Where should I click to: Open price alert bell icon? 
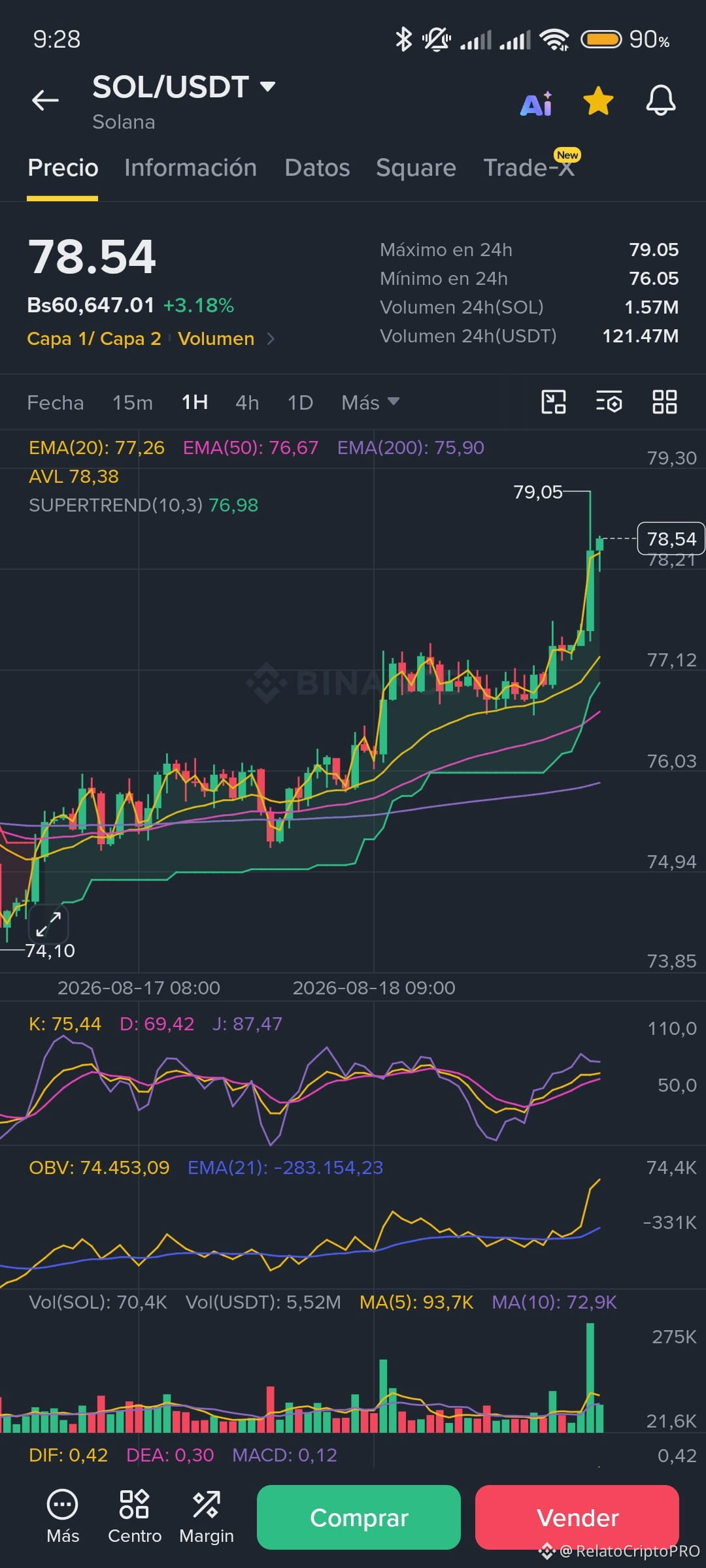point(661,101)
